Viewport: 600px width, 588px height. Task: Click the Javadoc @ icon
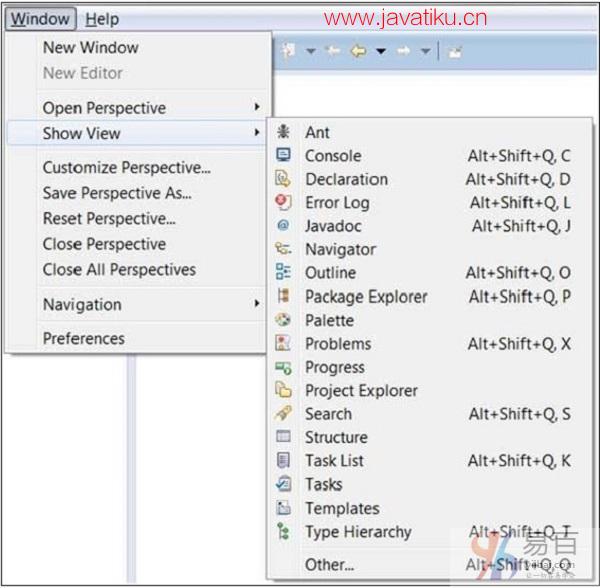283,225
